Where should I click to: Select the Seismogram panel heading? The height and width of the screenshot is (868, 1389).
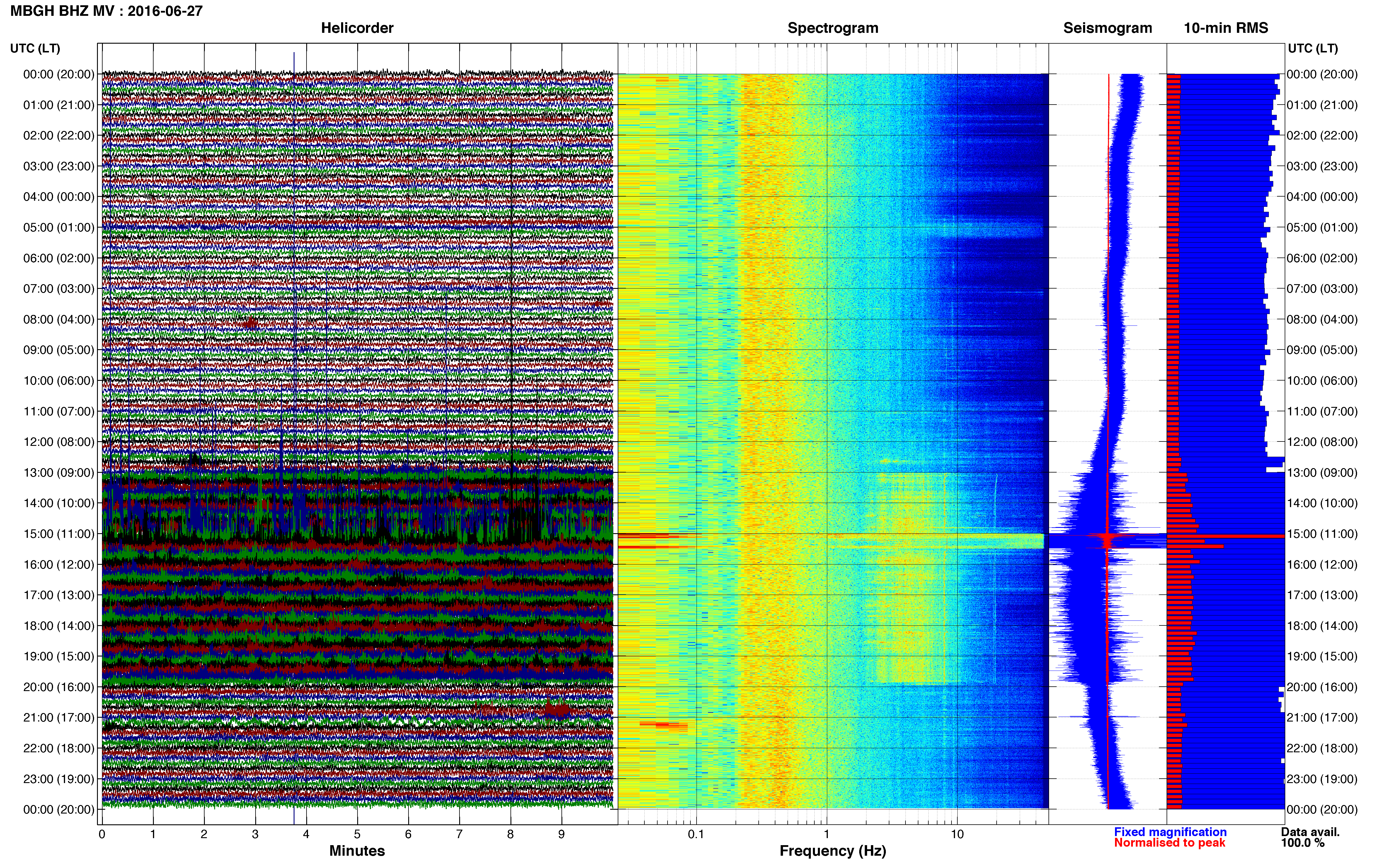click(1108, 28)
